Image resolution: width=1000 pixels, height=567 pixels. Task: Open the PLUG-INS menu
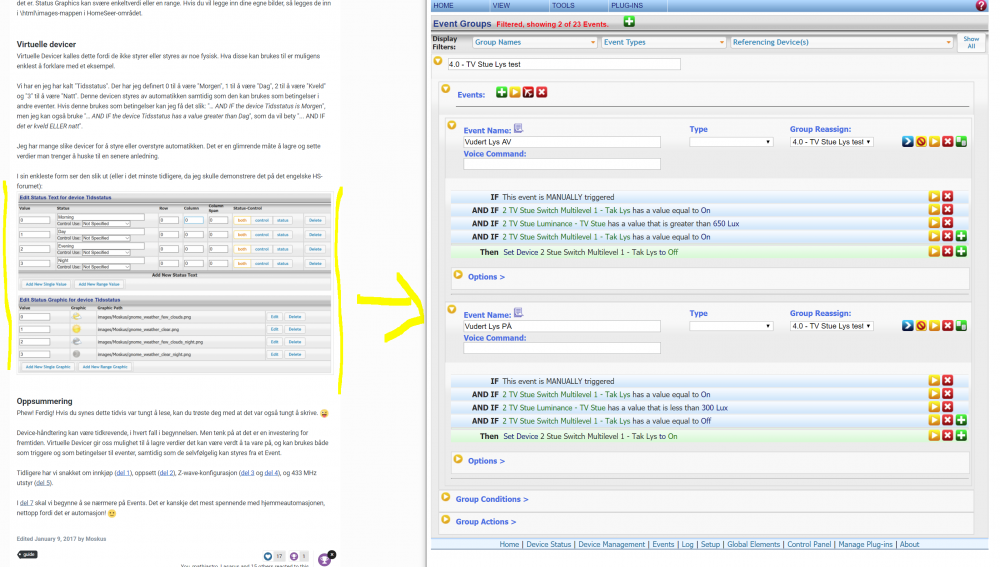[626, 5]
